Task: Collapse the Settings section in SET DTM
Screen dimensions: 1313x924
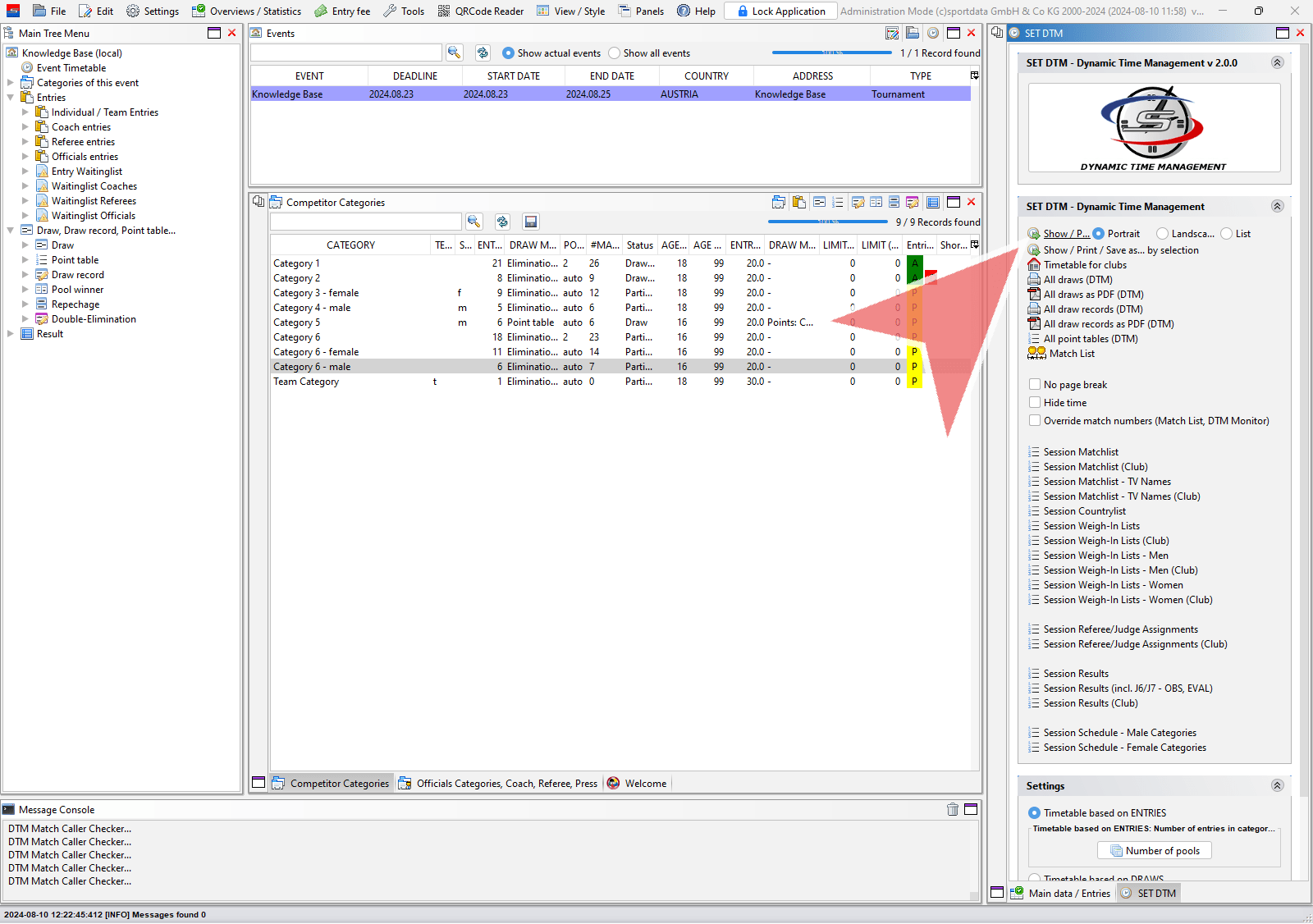Action: point(1277,785)
